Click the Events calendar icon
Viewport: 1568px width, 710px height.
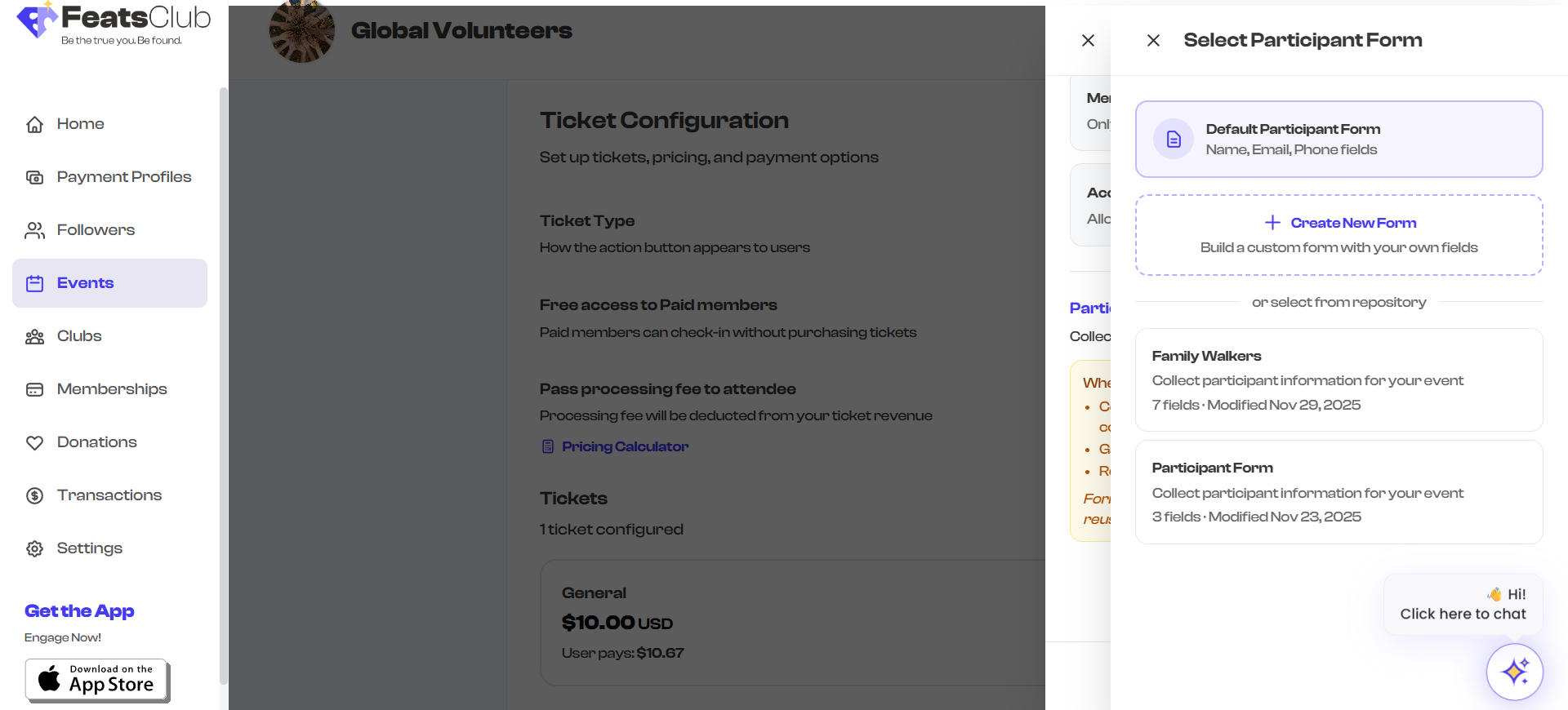(34, 283)
